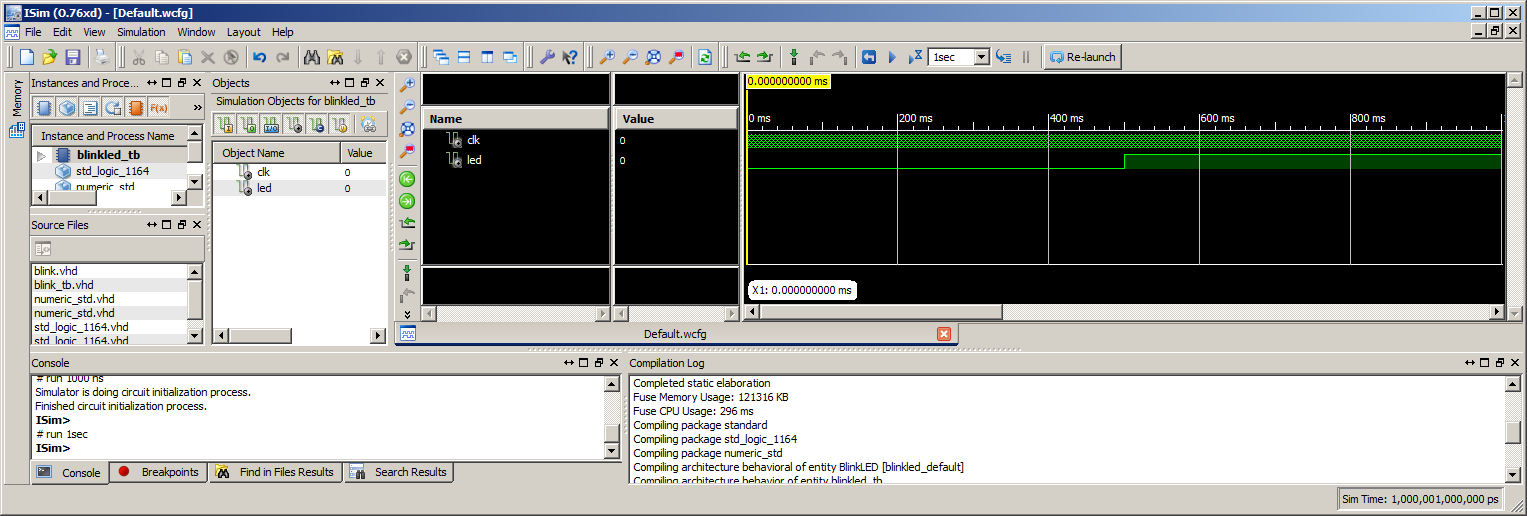Open the View menu
The image size is (1527, 516).
[94, 32]
